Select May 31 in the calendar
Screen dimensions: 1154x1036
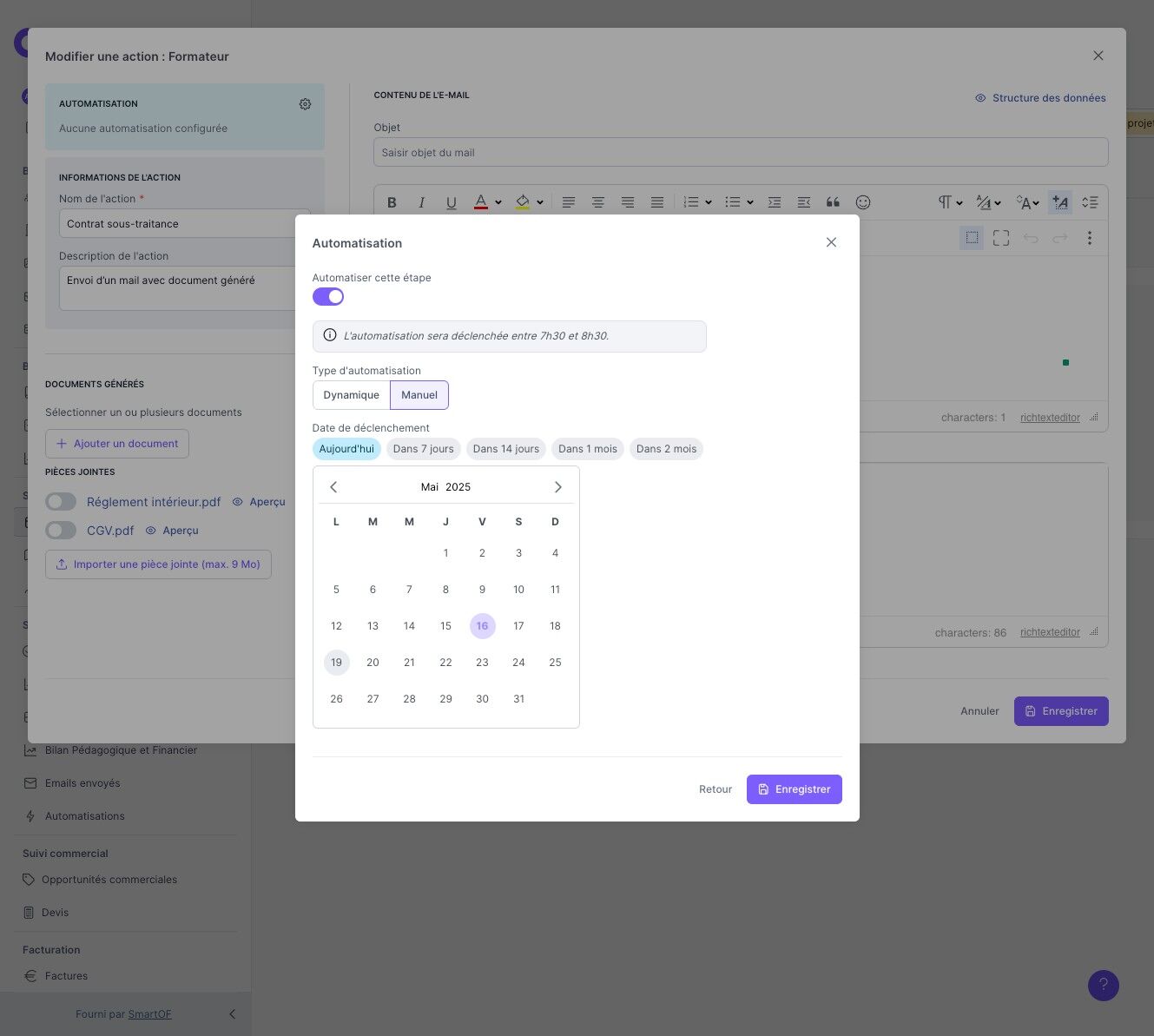pos(519,699)
